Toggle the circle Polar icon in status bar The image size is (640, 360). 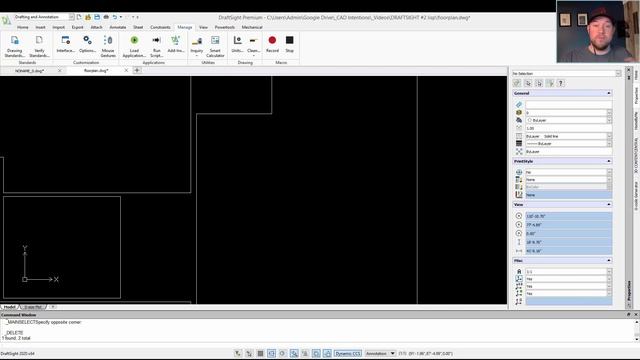tap(282, 353)
